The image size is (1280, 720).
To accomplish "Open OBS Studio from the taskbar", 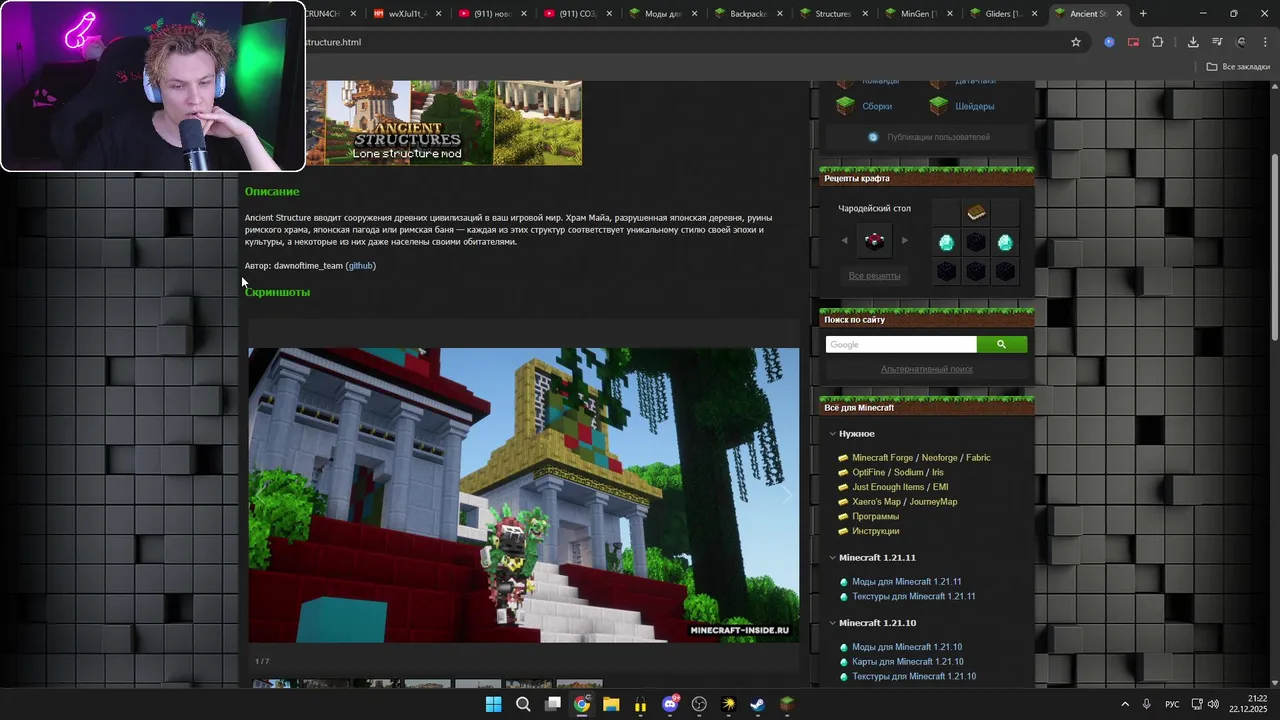I will pyautogui.click(x=699, y=704).
